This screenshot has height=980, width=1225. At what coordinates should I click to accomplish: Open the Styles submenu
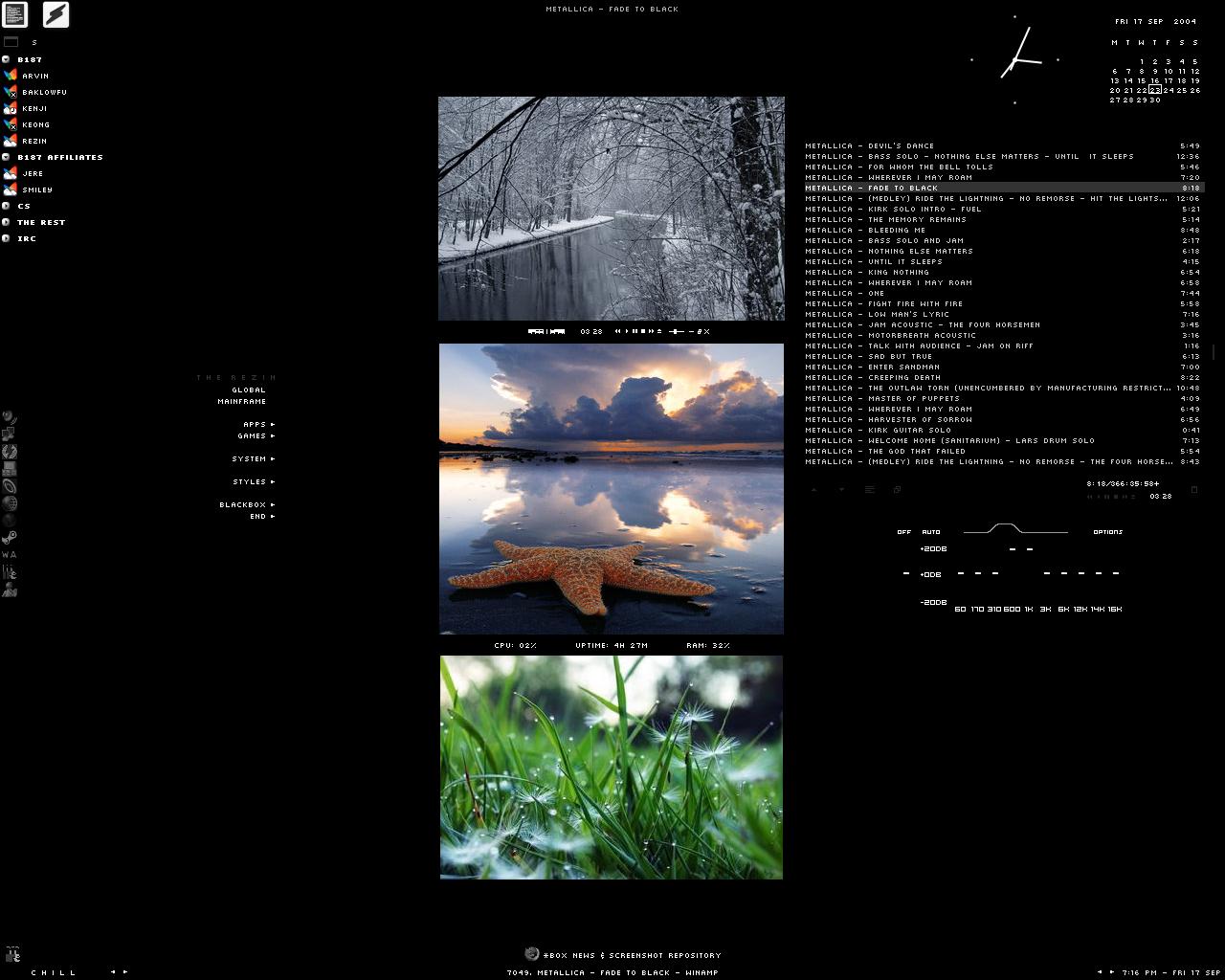click(x=254, y=481)
